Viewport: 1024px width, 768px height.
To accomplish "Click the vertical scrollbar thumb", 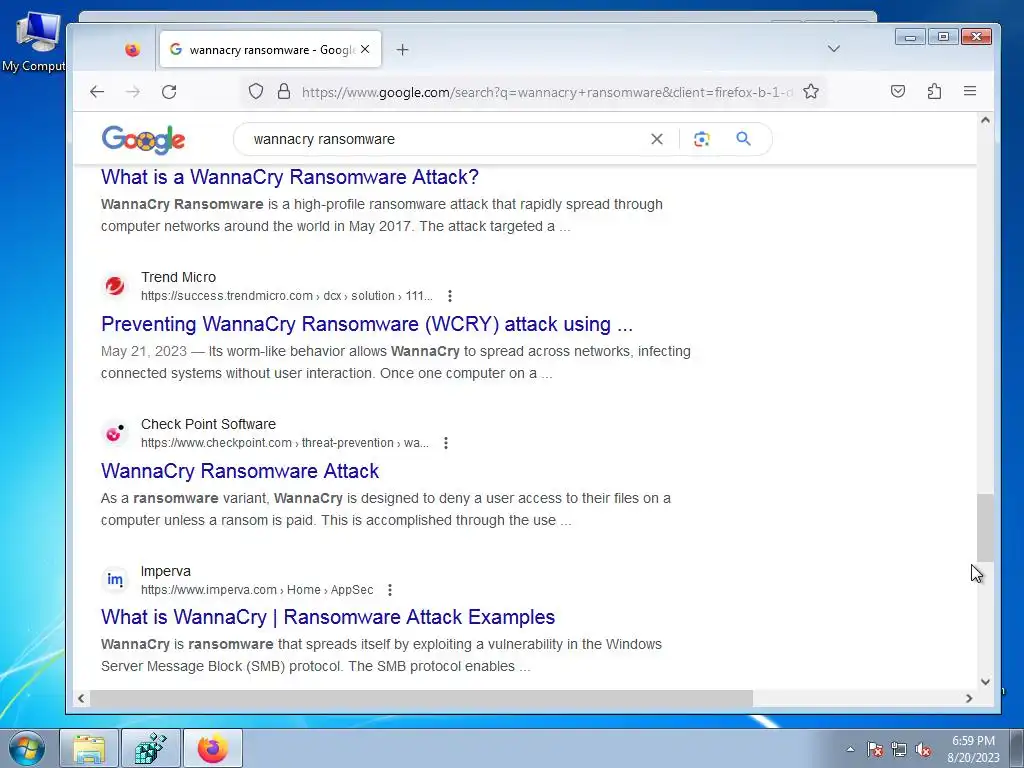I will 985,528.
